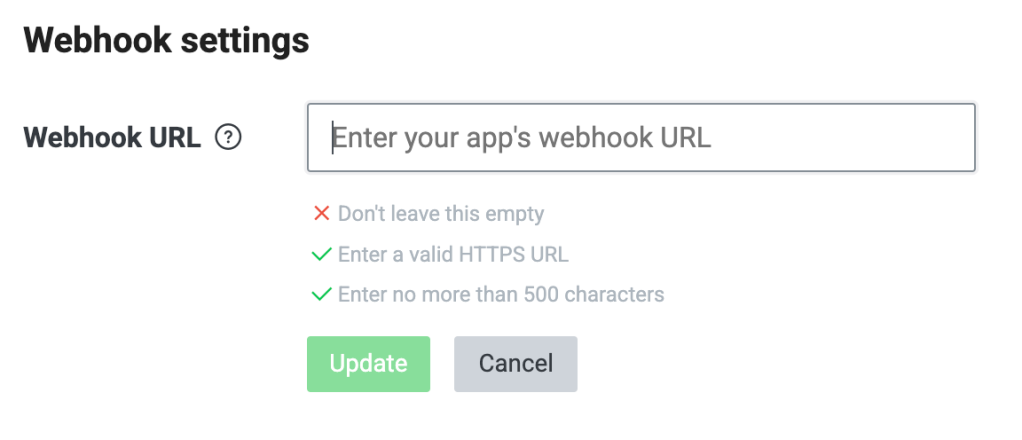This screenshot has width=1022, height=440.
Task: Focus the Webhook URL input field
Action: click(x=641, y=138)
